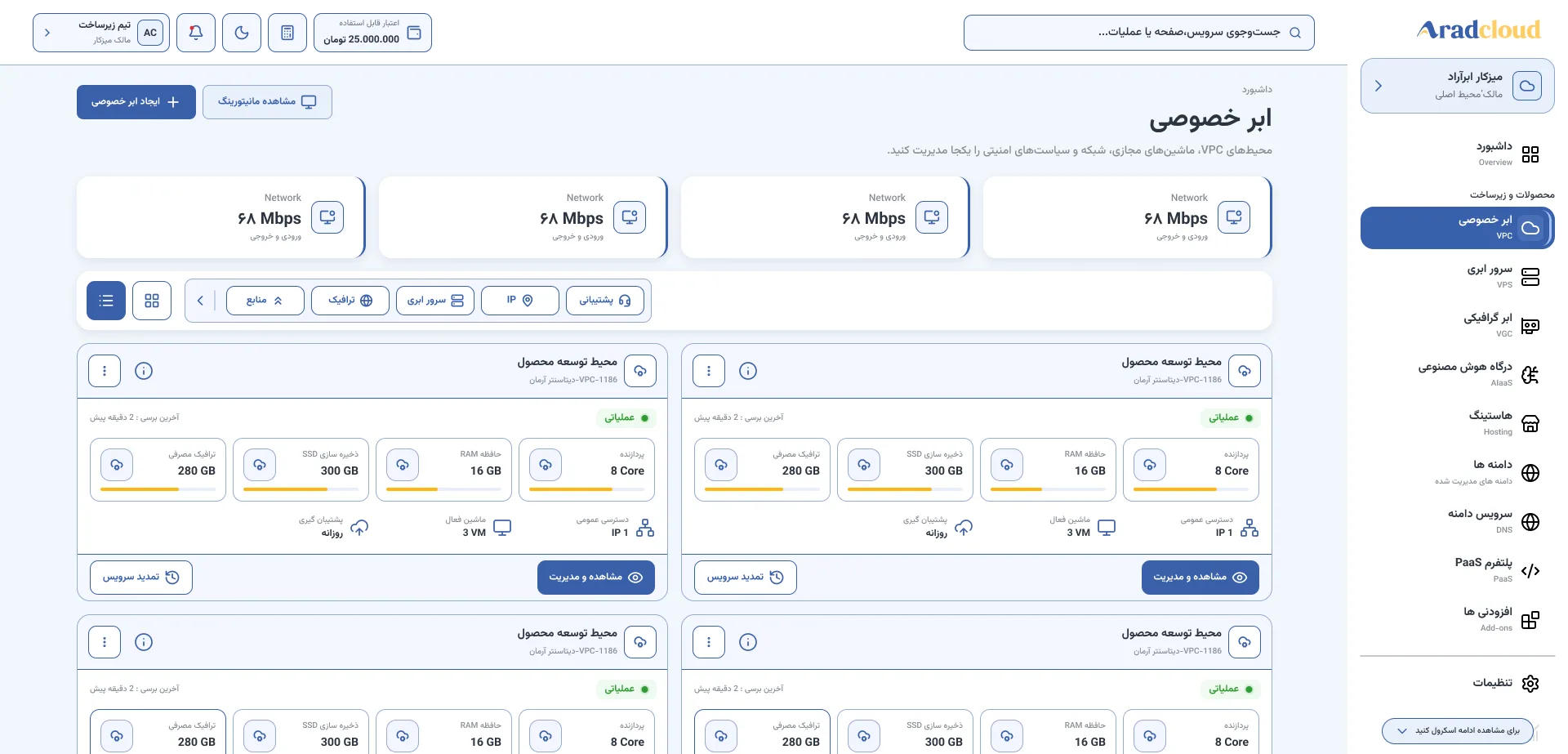
Task: Open تنظیمات gear in sidebar
Action: tap(1530, 683)
